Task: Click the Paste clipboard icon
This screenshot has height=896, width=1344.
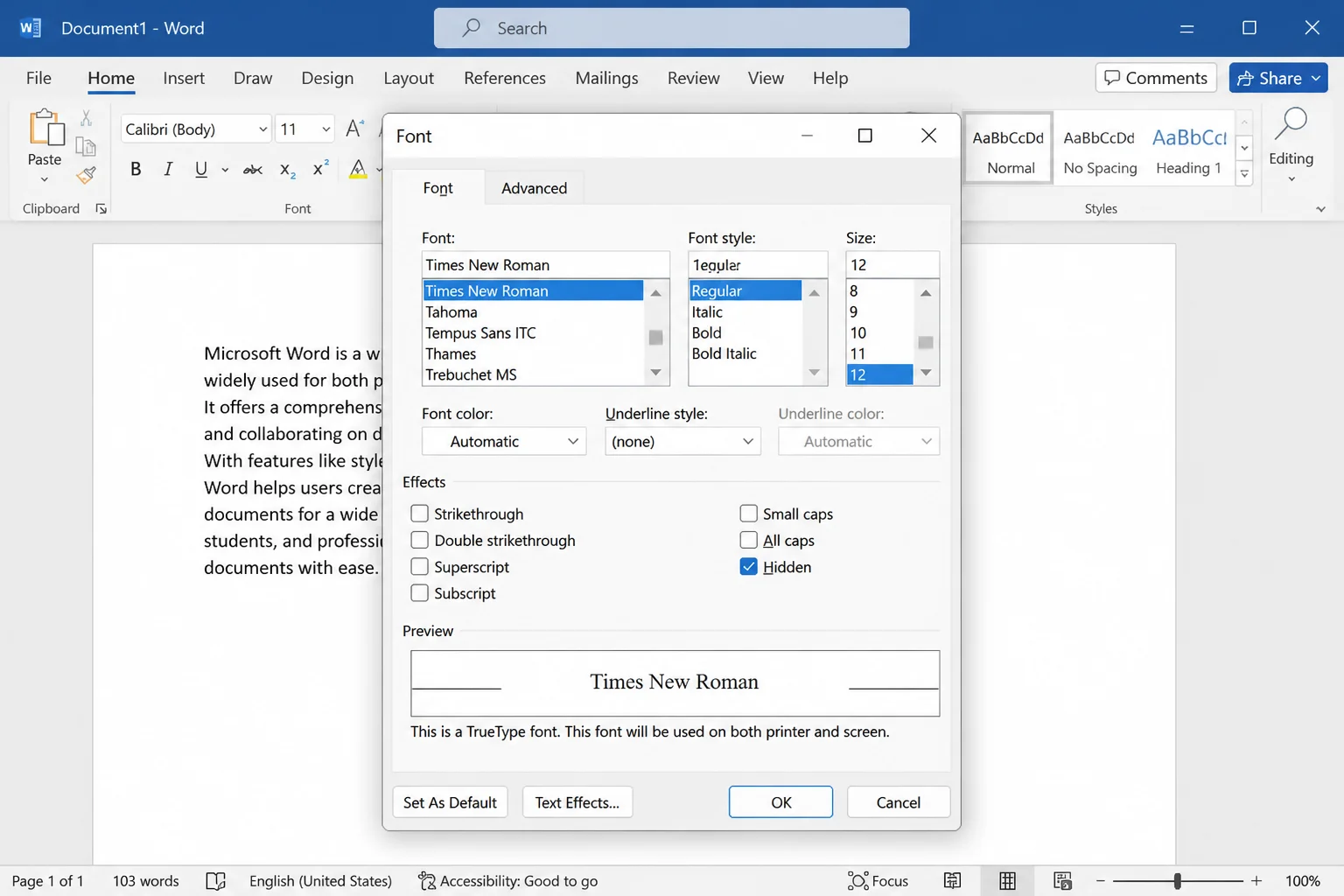Action: tap(45, 127)
